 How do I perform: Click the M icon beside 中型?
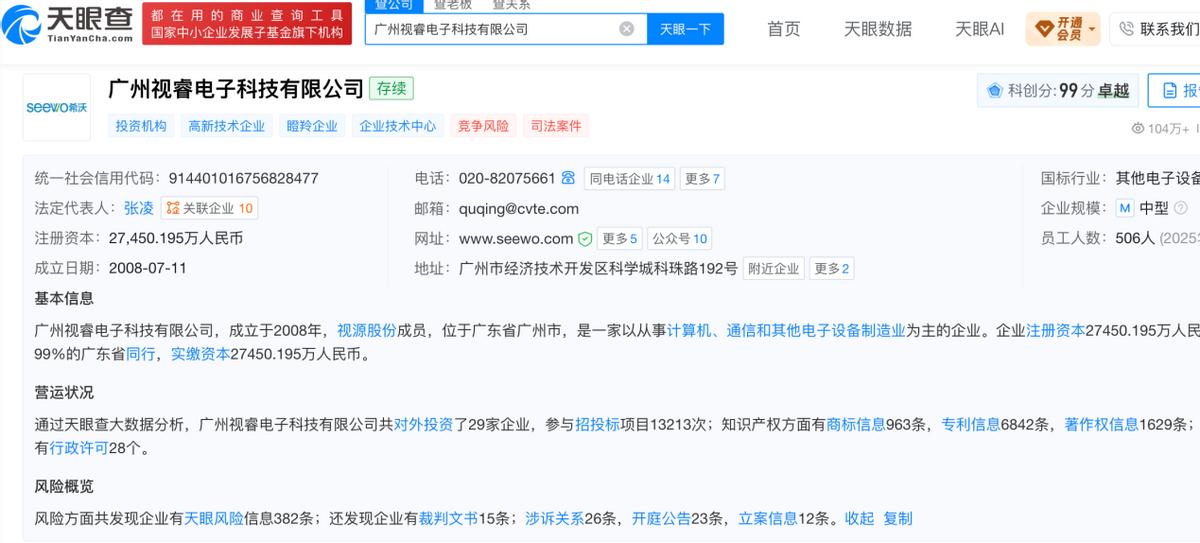[1125, 208]
